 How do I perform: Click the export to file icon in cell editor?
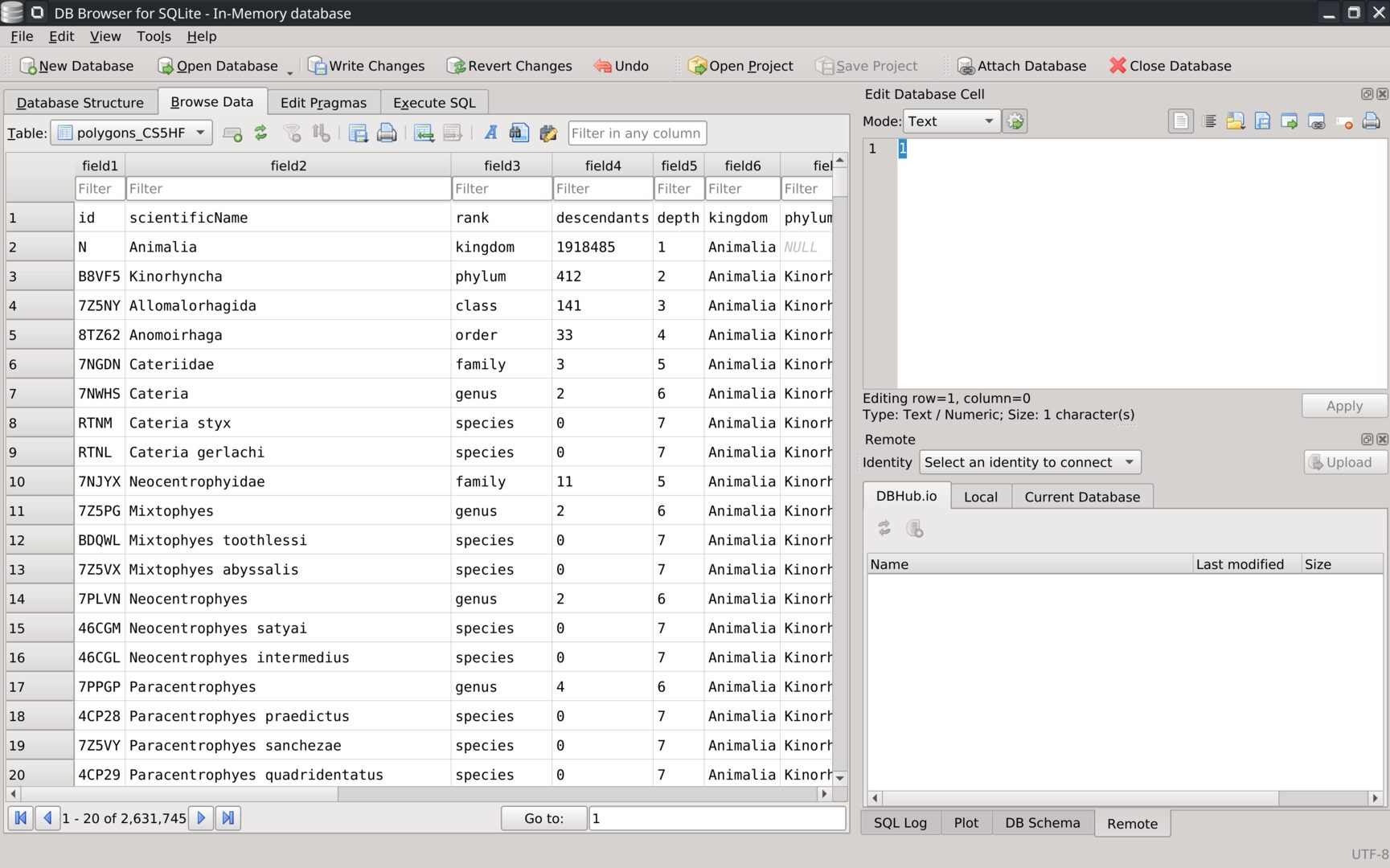point(1263,121)
